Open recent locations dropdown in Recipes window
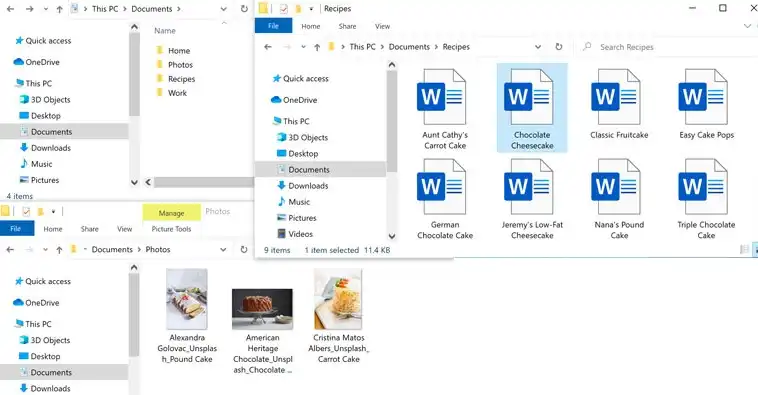 (303, 47)
